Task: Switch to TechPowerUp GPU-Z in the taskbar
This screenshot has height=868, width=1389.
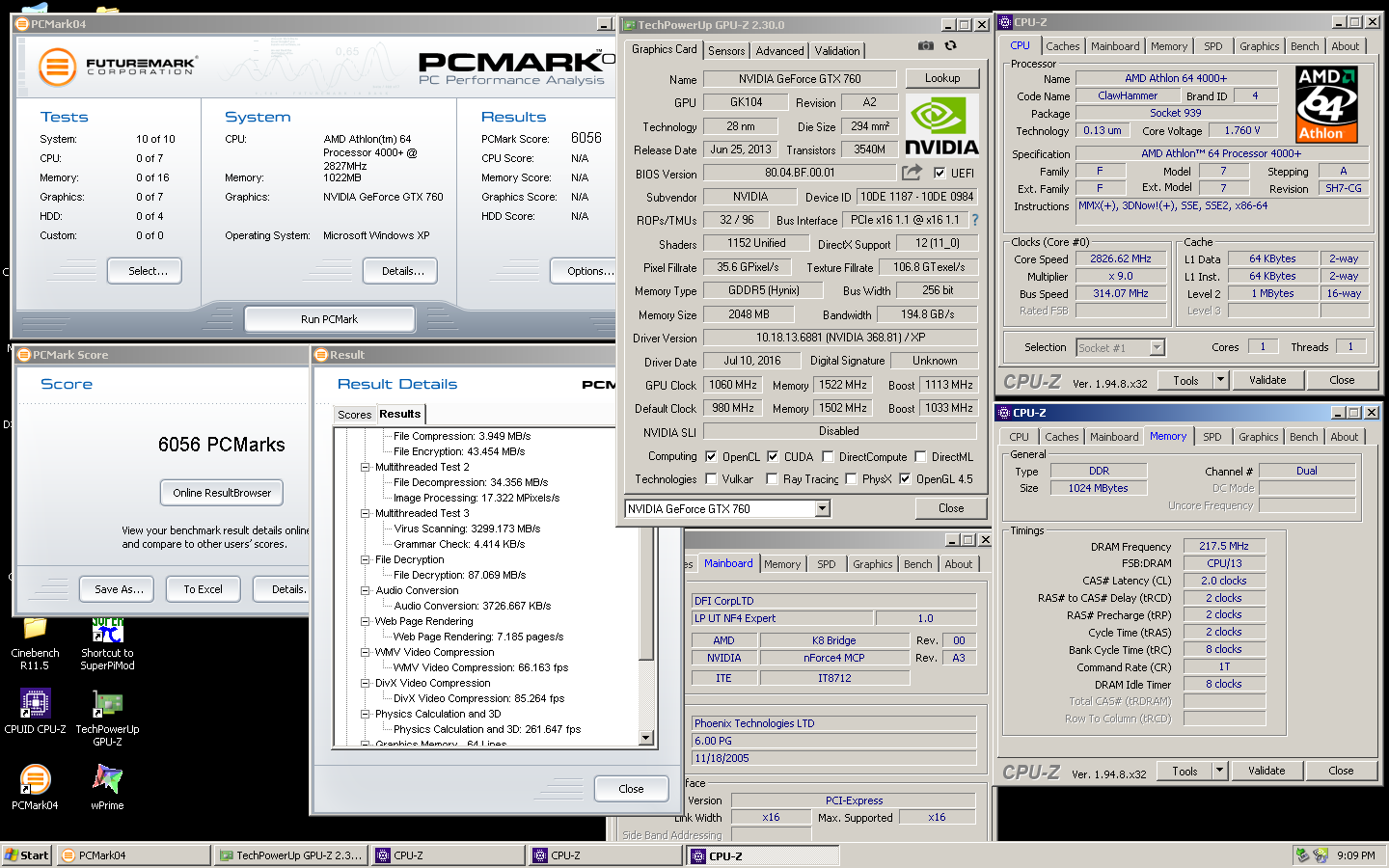Action: (x=290, y=855)
